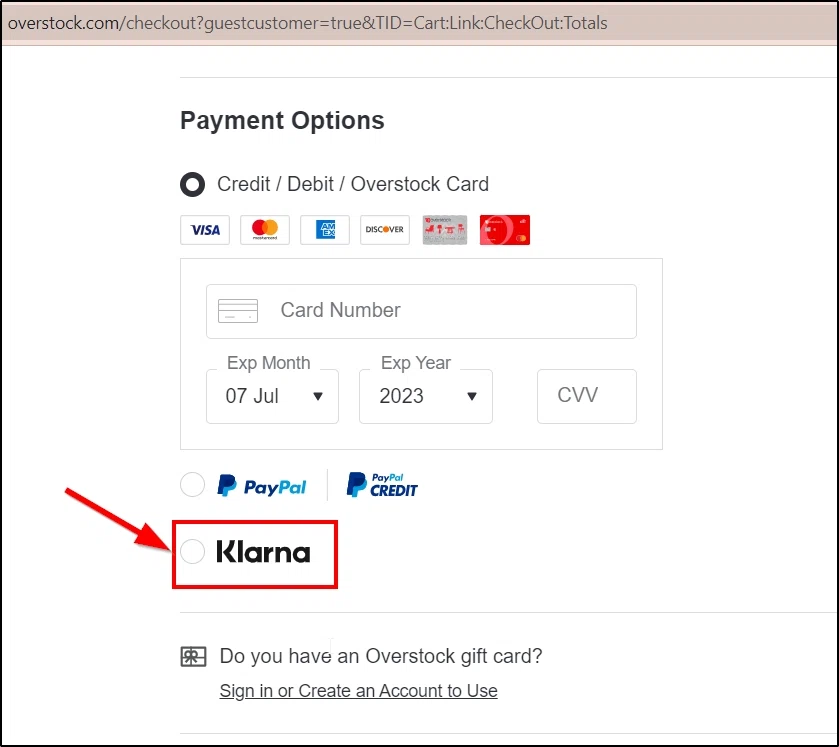Click the gift card icon
Viewport: 839px width, 747px height.
tap(192, 656)
